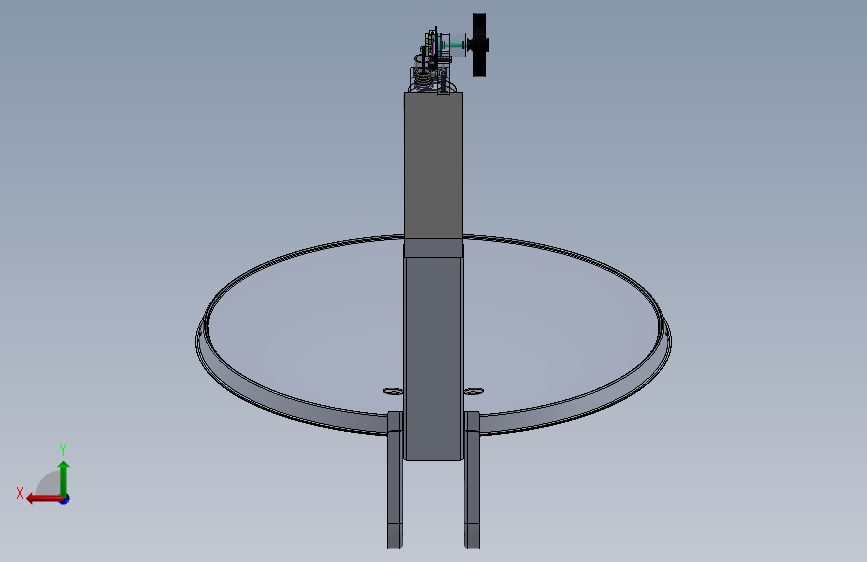Select the lower column below the collar

pos(434,358)
